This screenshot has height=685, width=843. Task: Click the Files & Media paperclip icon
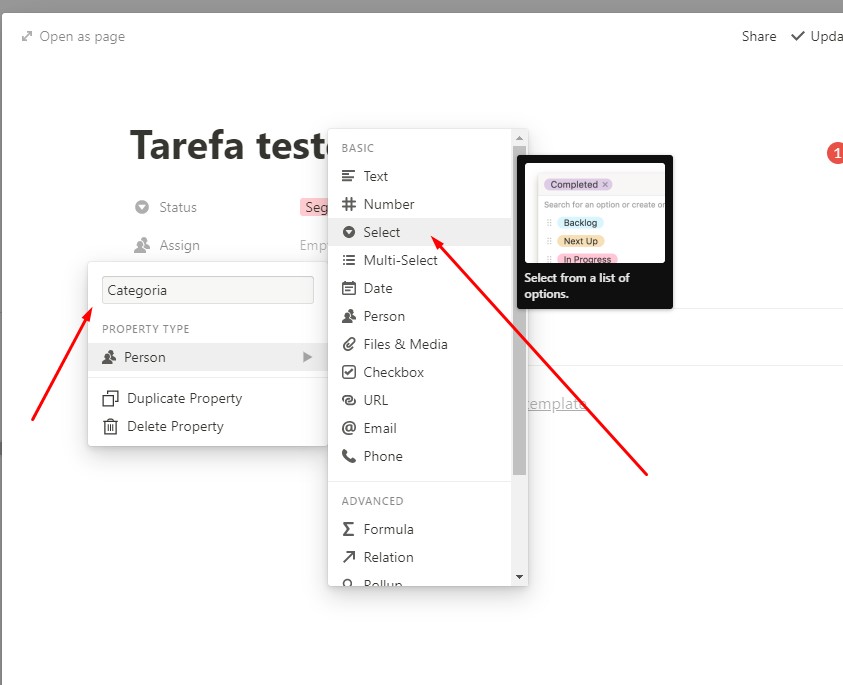click(x=348, y=344)
